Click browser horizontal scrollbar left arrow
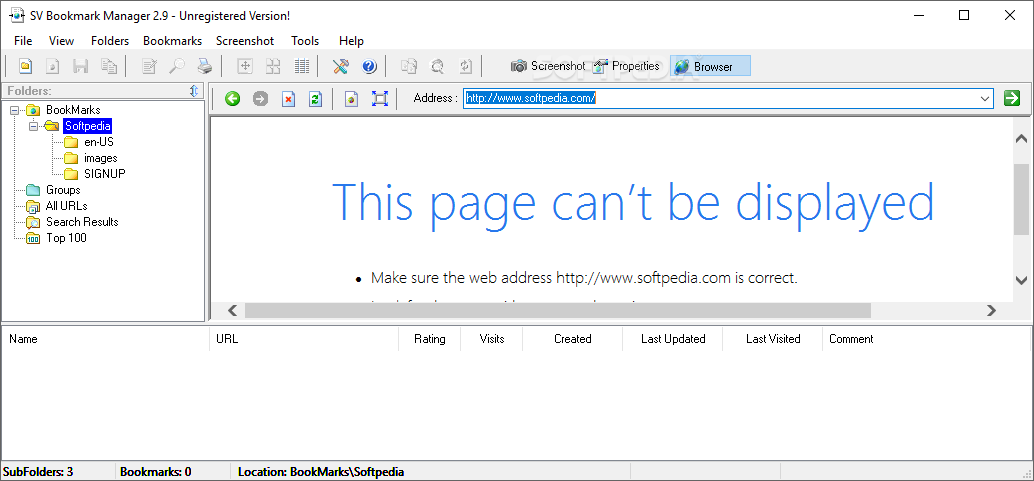 pos(232,310)
